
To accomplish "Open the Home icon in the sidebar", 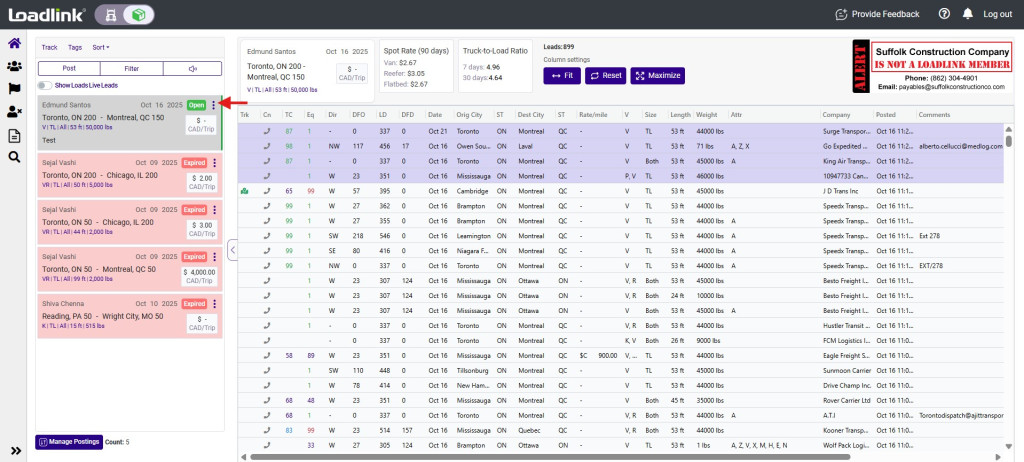I will point(14,43).
